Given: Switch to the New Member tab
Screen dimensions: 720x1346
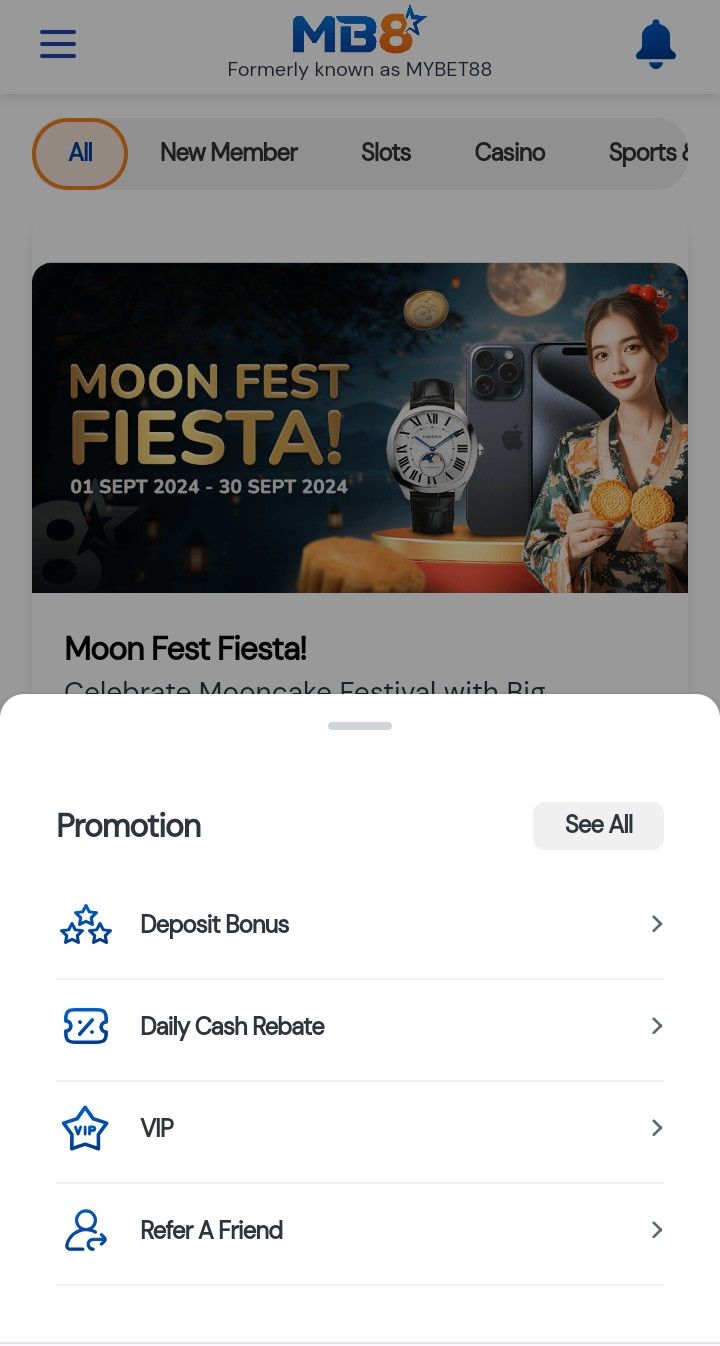Looking at the screenshot, I should pyautogui.click(x=229, y=153).
